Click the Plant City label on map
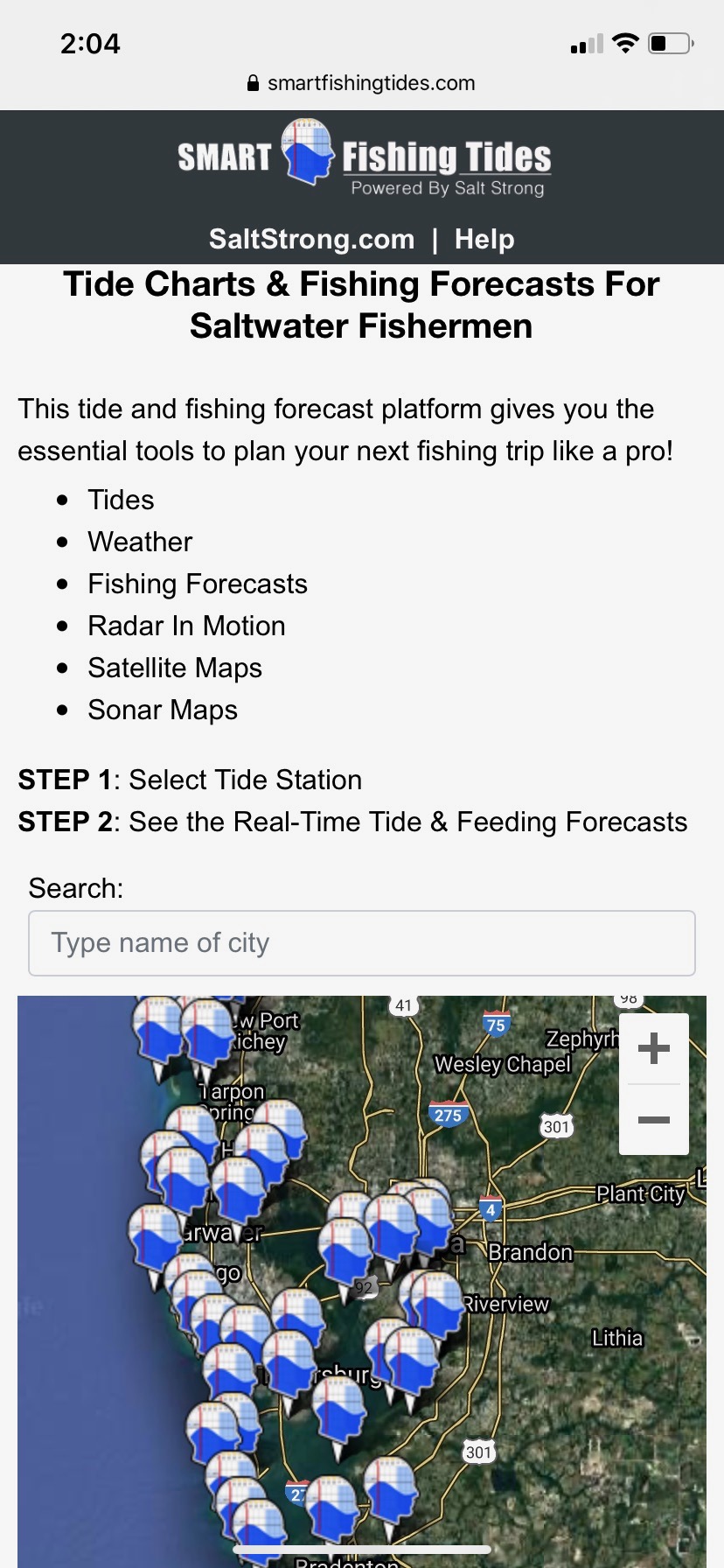Viewport: 724px width, 1568px height. click(640, 1193)
